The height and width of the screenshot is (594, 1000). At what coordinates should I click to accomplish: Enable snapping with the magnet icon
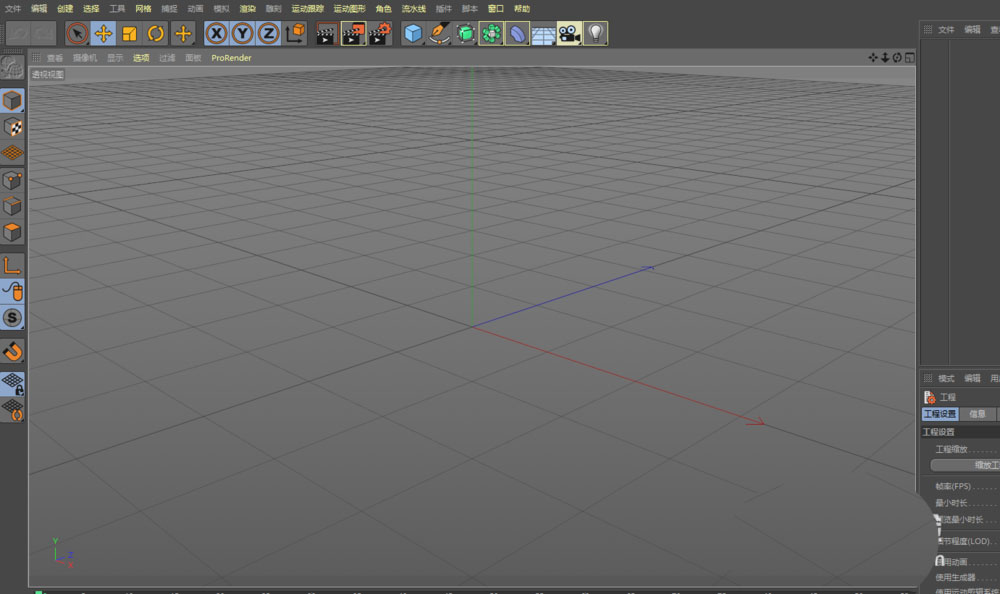point(12,351)
